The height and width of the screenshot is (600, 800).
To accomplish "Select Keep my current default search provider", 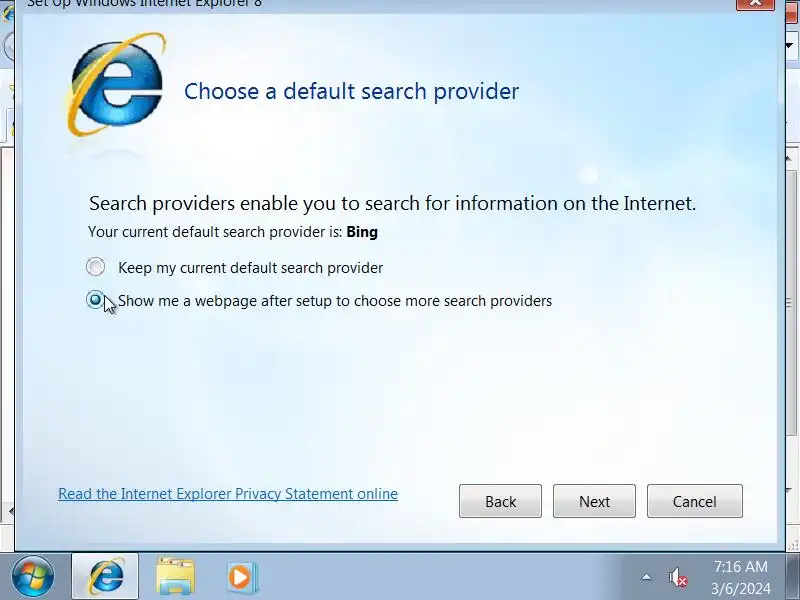I will tap(95, 267).
